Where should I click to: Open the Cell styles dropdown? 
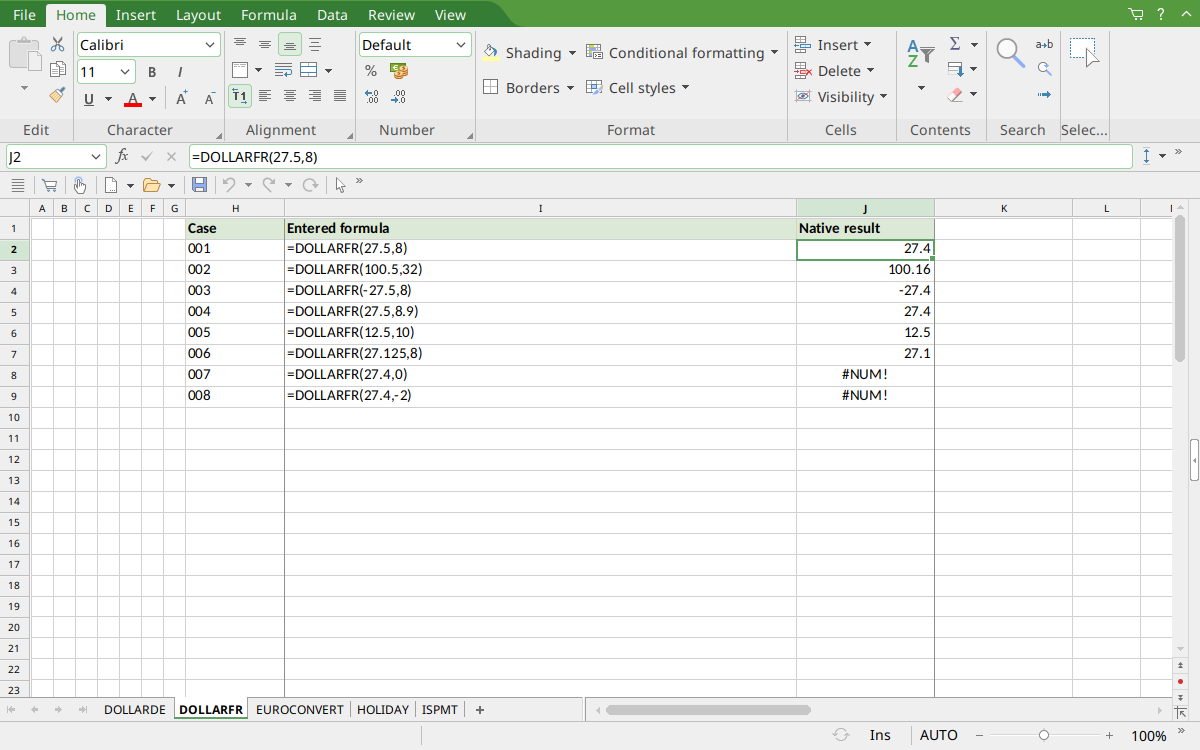(x=686, y=88)
